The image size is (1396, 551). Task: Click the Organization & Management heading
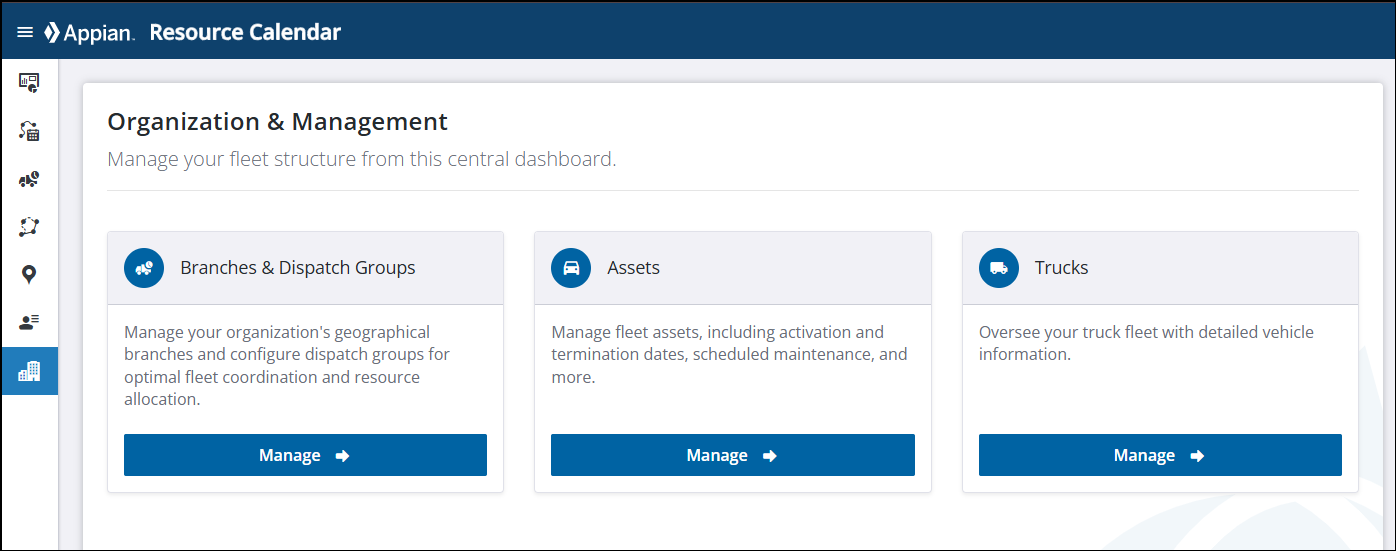coord(278,122)
